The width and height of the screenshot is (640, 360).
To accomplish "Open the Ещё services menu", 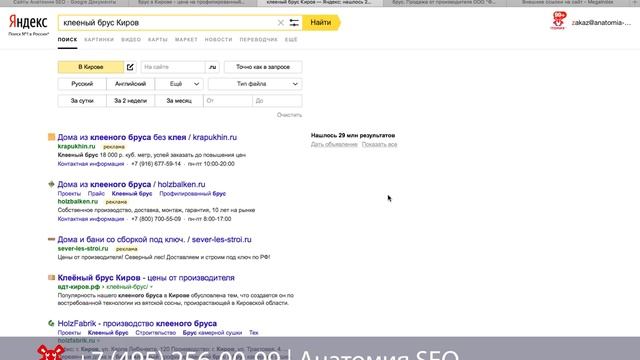I will pos(291,40).
